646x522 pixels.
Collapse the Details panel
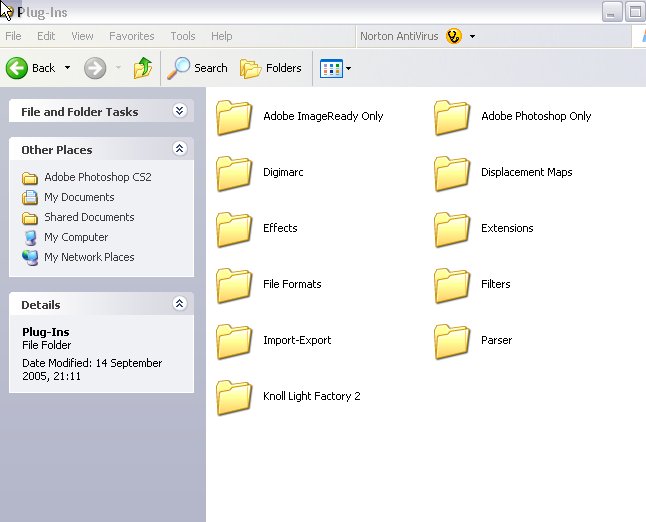(x=179, y=304)
